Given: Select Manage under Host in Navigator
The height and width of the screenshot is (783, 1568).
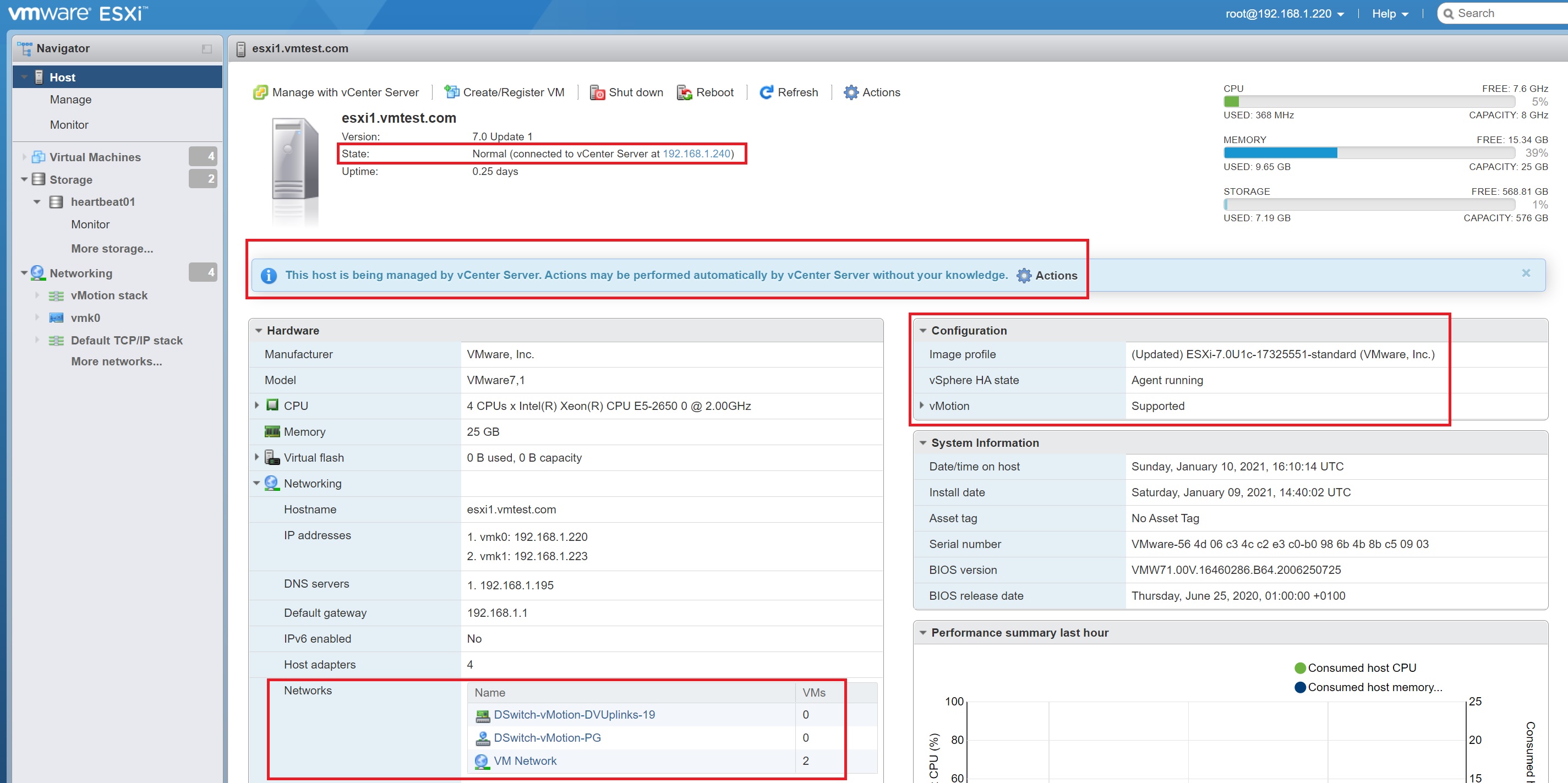Looking at the screenshot, I should pyautogui.click(x=70, y=100).
